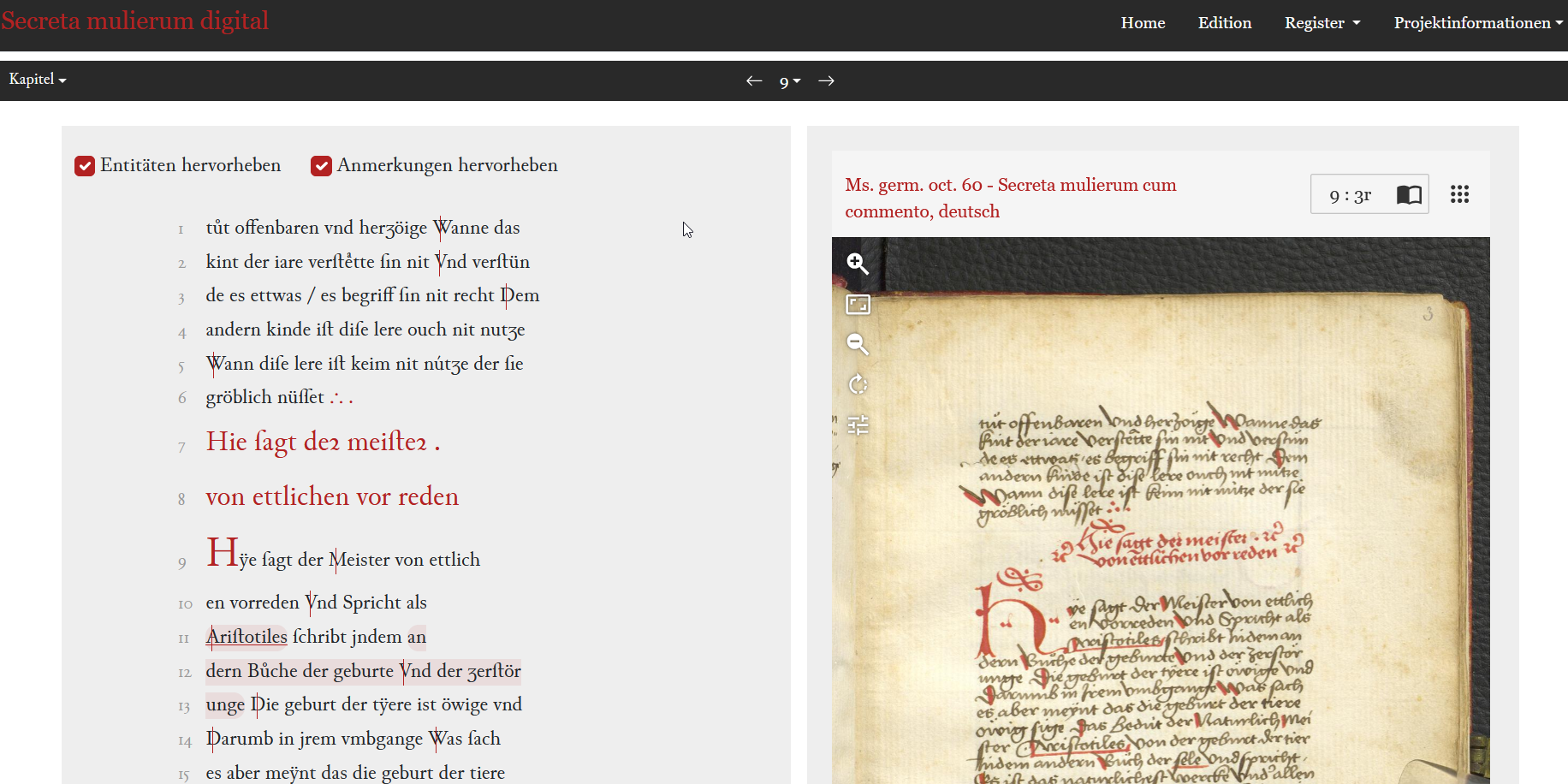
Task: Click the back navigation arrow
Action: click(754, 80)
